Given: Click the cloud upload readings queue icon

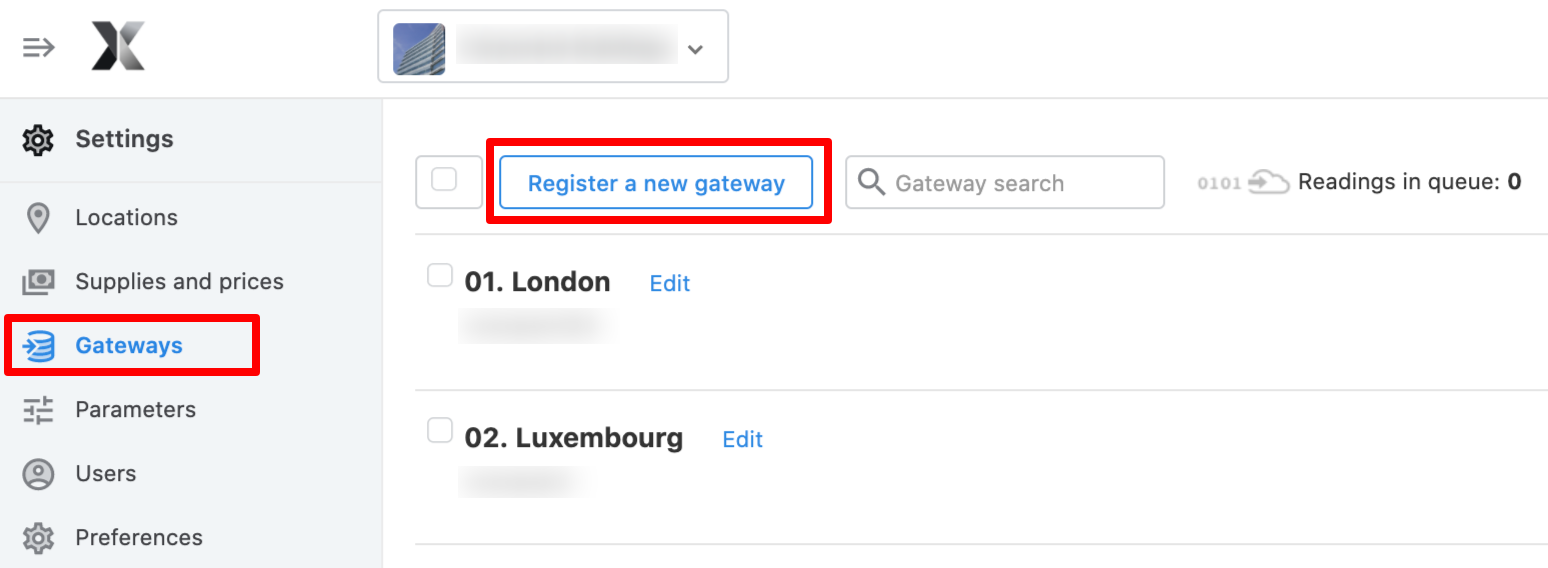Looking at the screenshot, I should tap(1268, 182).
